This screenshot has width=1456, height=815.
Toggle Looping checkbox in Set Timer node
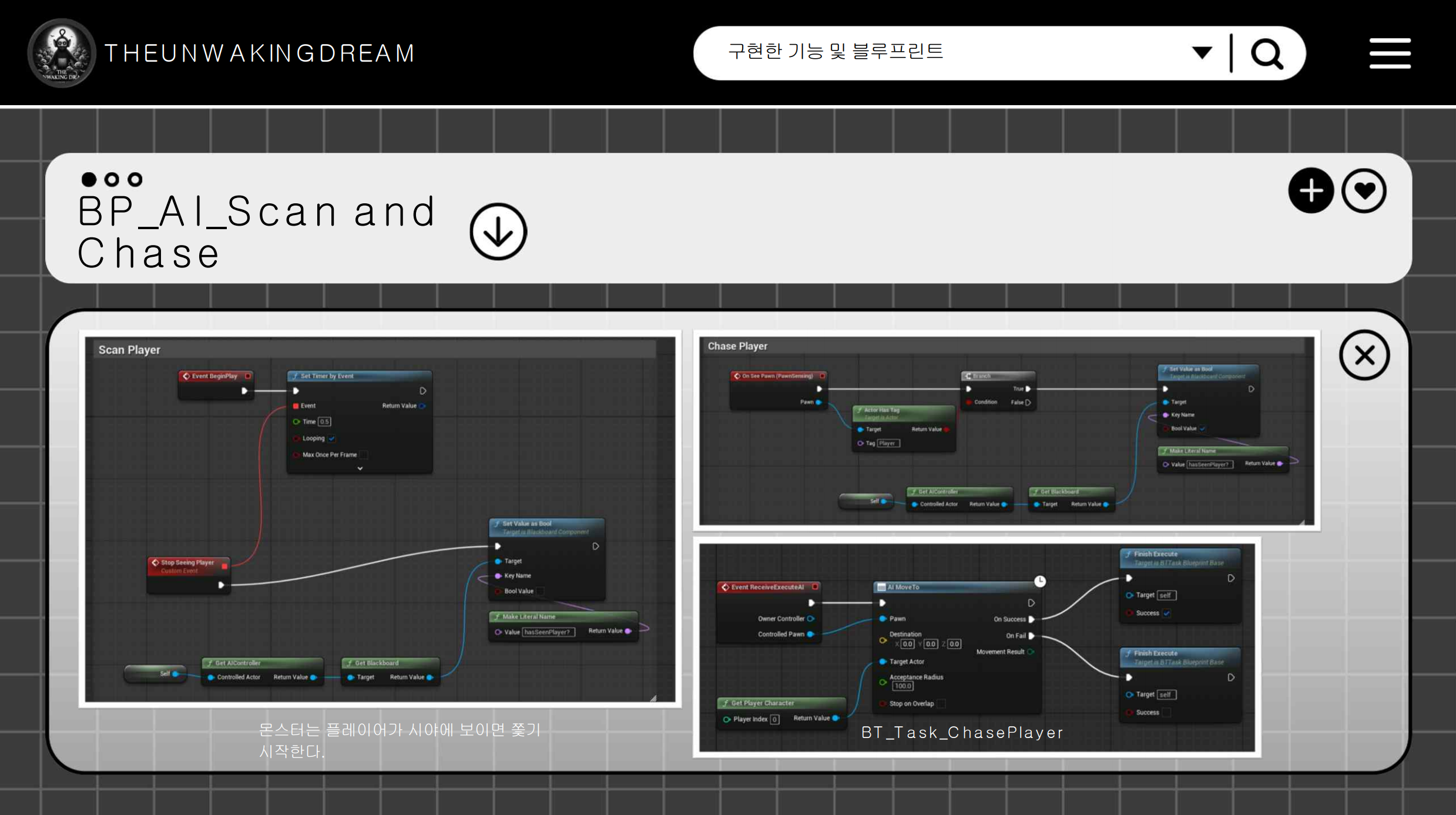point(331,438)
